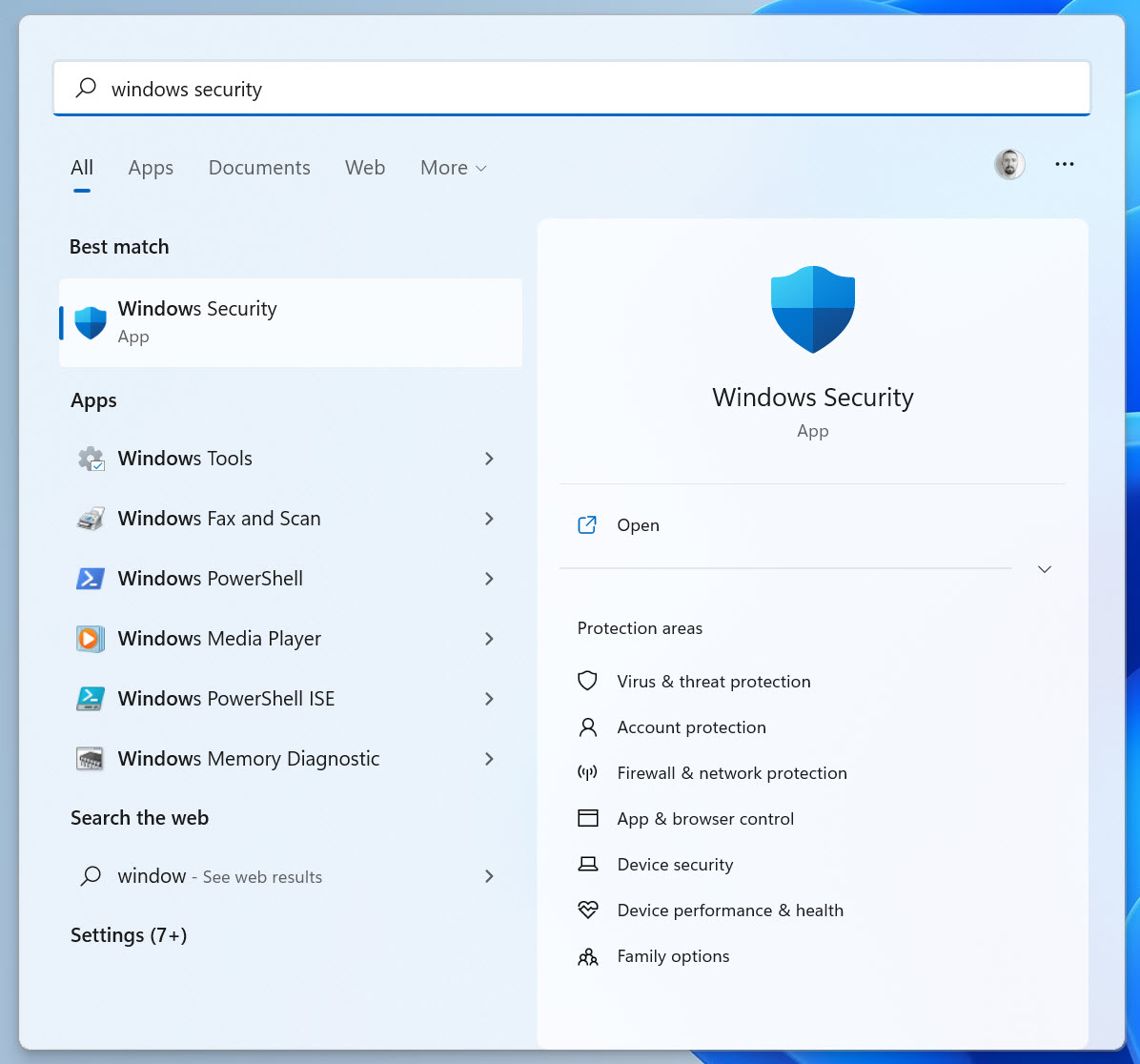Switch to the Apps filter tab
Screen dimensions: 1140x1064
coord(151,168)
